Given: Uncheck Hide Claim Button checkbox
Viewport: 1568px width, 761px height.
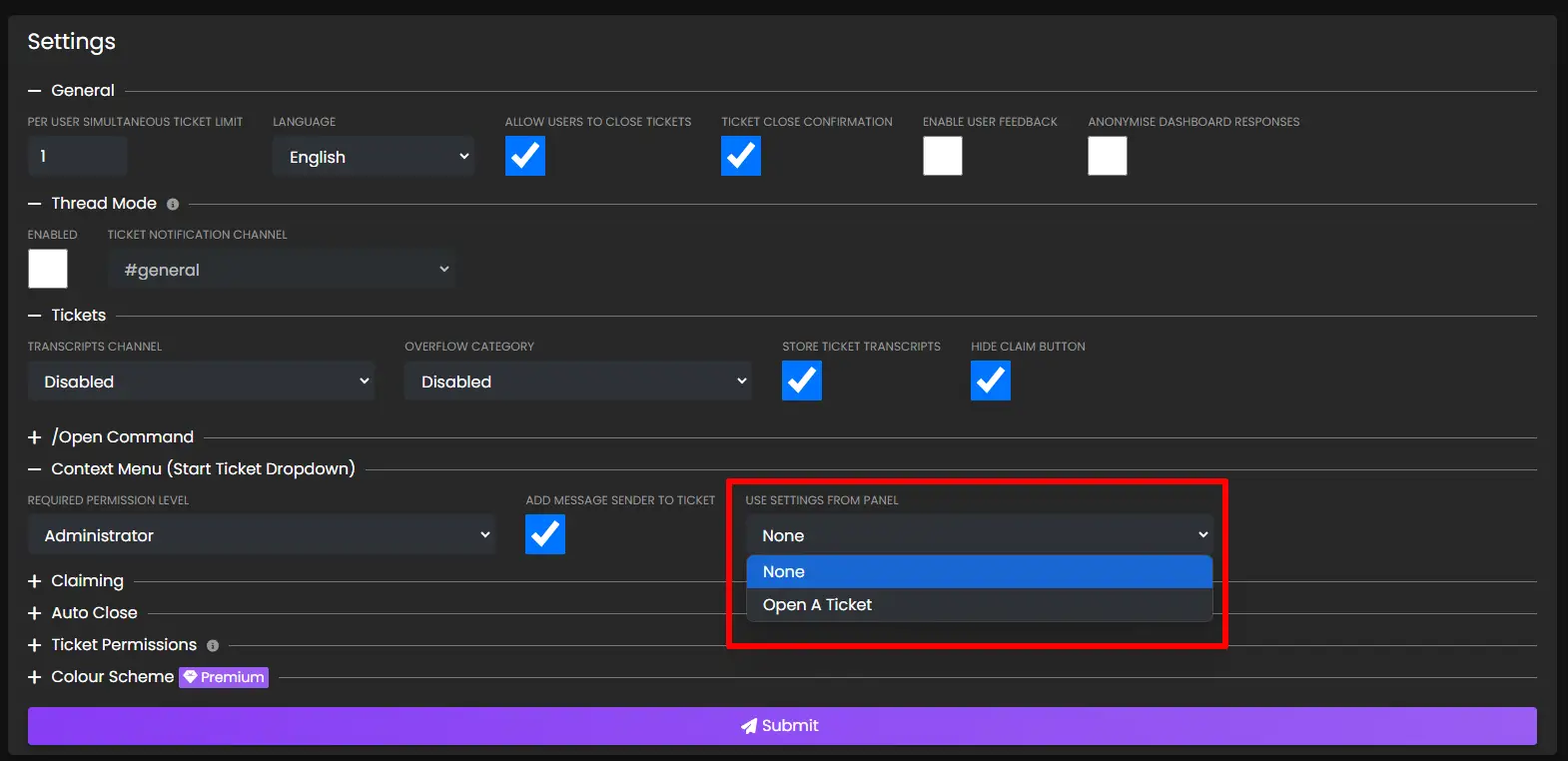Looking at the screenshot, I should (x=990, y=380).
